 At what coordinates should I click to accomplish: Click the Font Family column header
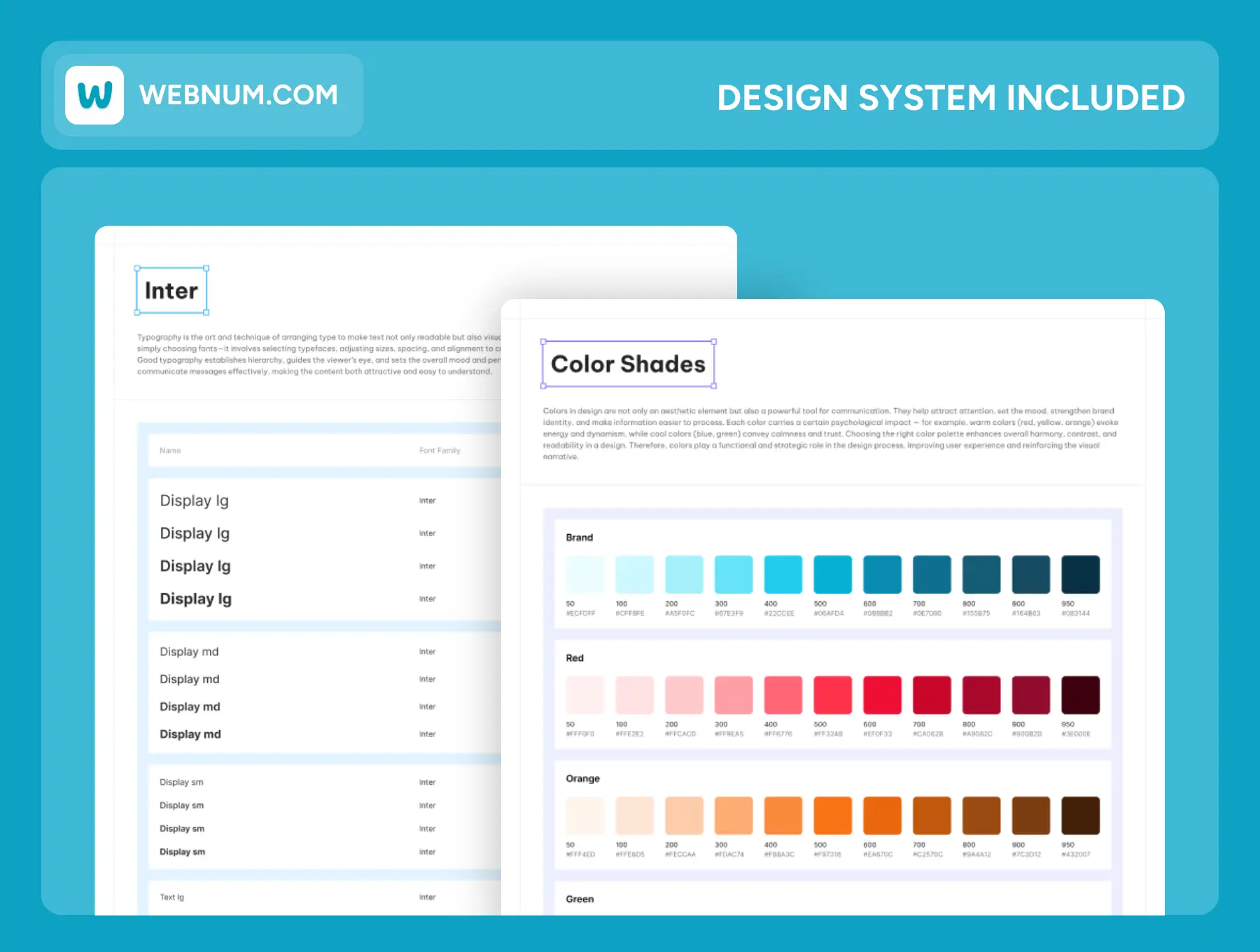tap(440, 451)
